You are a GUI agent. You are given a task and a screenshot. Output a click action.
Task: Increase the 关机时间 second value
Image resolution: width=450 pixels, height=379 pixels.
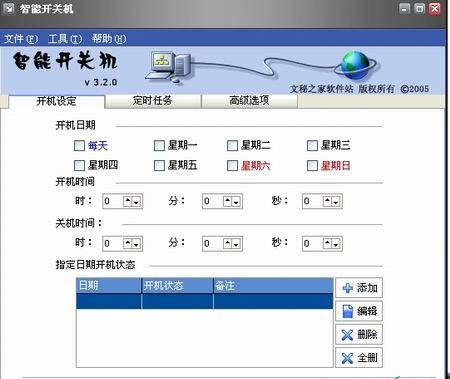point(327,243)
